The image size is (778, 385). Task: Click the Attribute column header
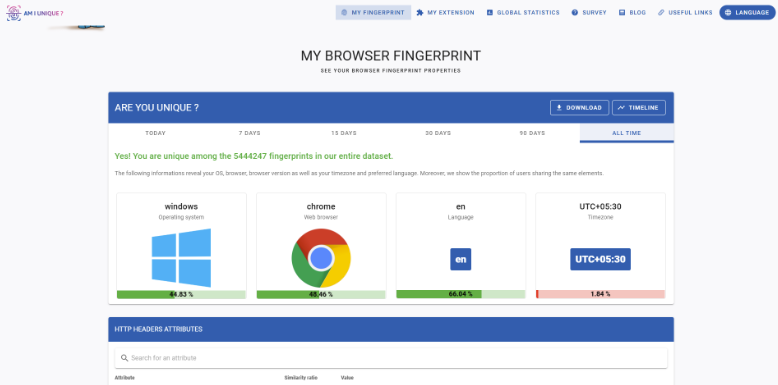coord(125,378)
